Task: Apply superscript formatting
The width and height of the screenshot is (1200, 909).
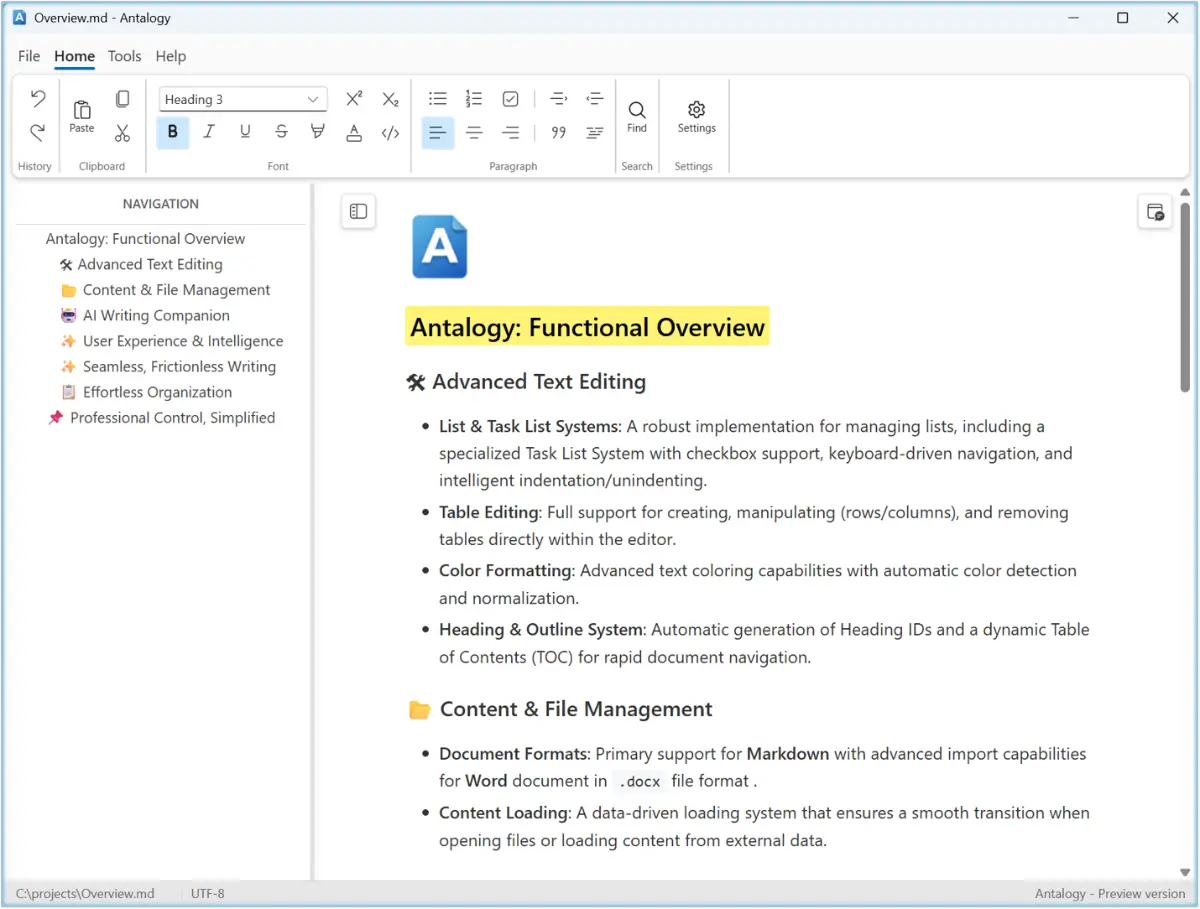Action: [x=354, y=99]
